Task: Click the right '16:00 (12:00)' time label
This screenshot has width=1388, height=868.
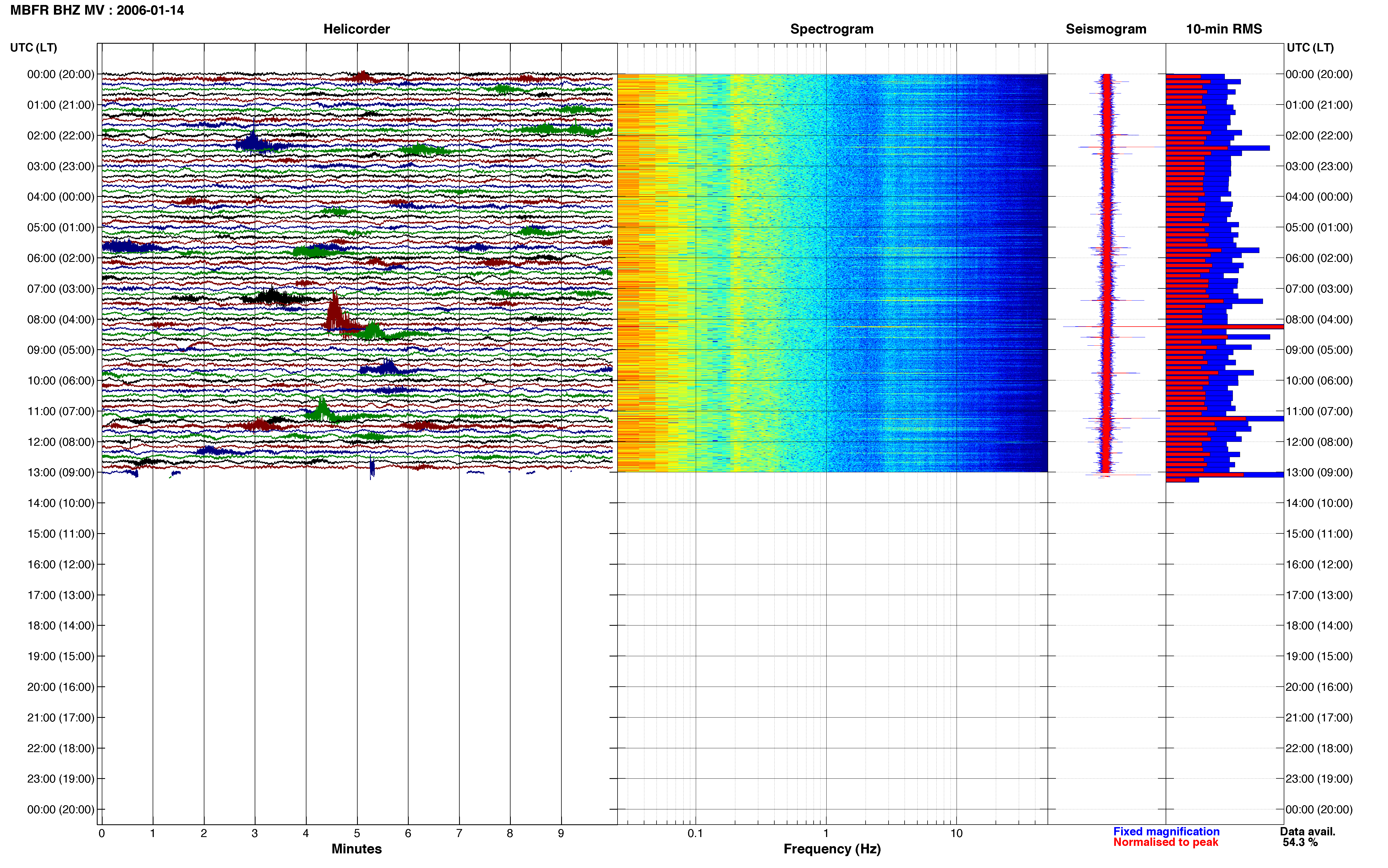Action: click(1319, 564)
